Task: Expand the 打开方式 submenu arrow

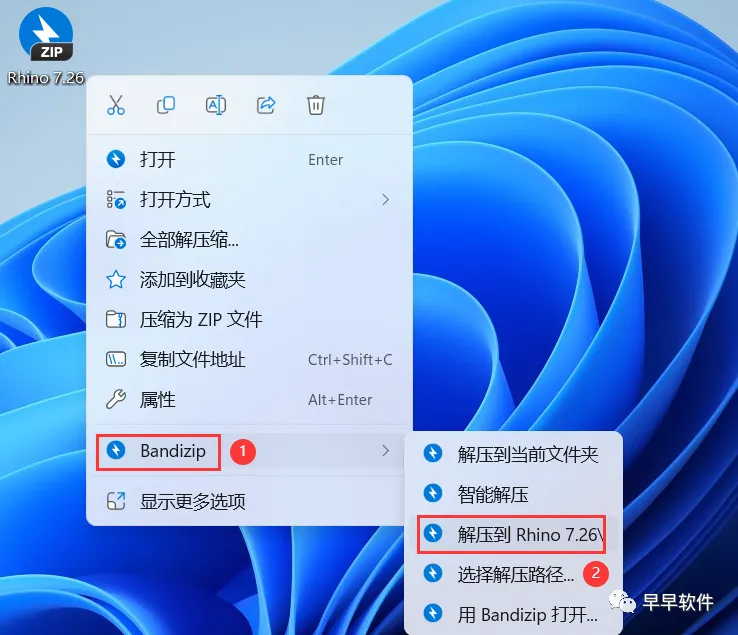Action: [385, 200]
